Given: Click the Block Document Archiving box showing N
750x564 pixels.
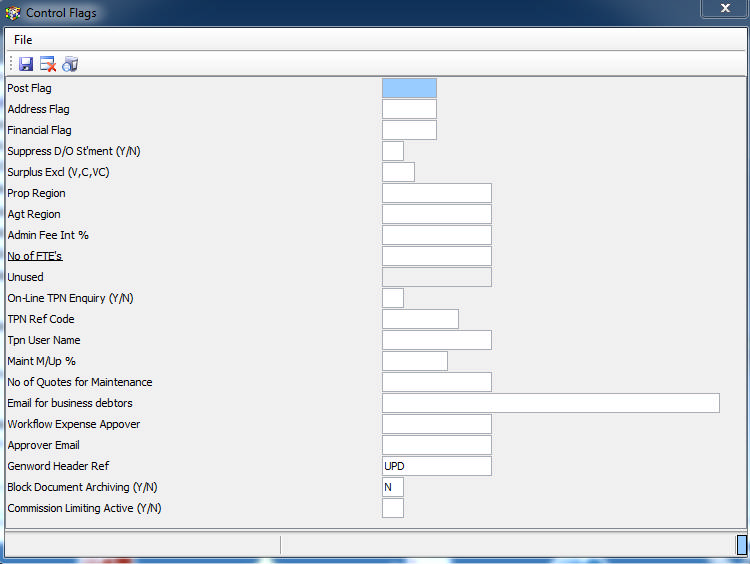Looking at the screenshot, I should (x=393, y=487).
